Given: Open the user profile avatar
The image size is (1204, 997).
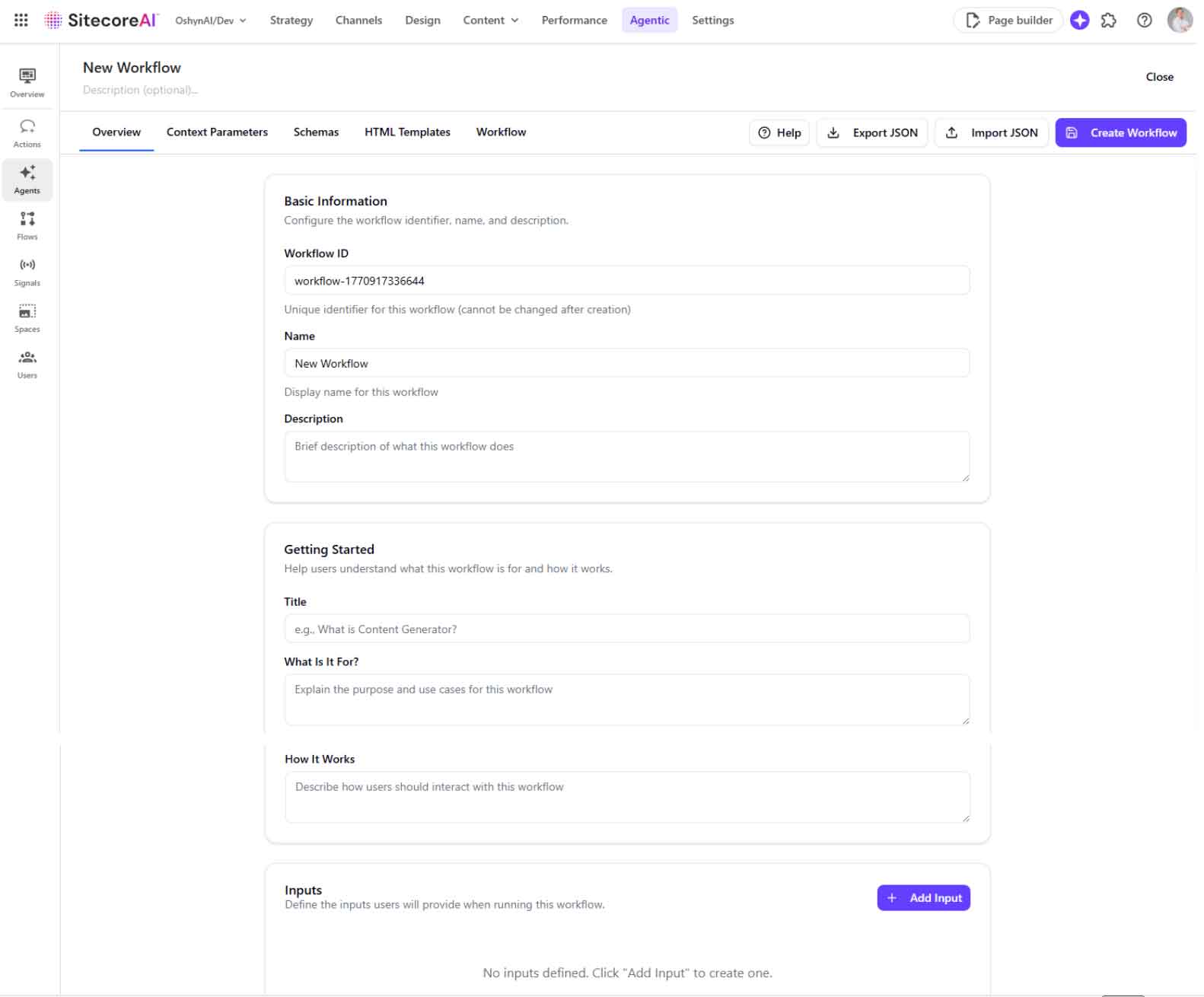Looking at the screenshot, I should point(1180,21).
